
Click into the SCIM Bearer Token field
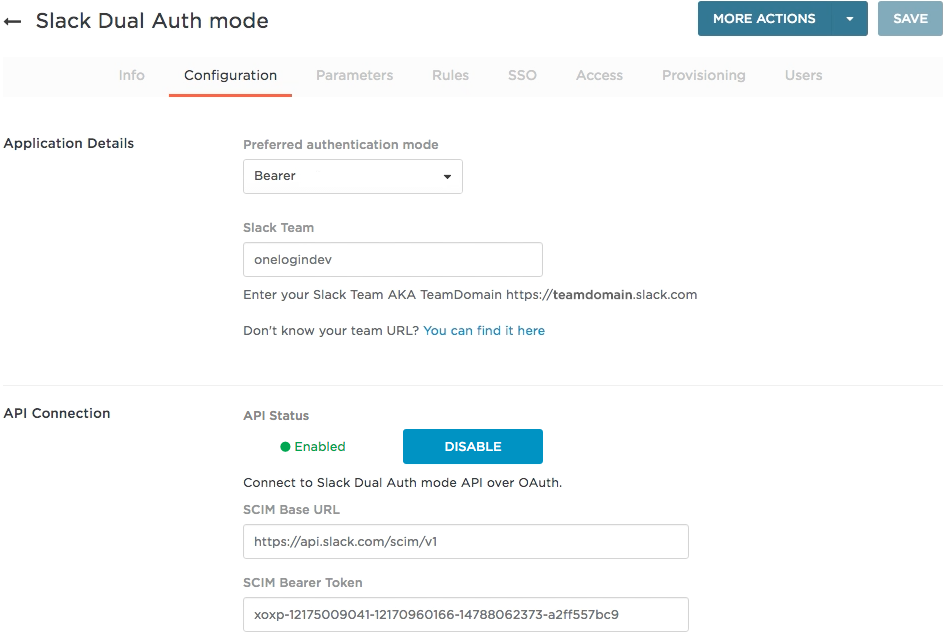(466, 614)
